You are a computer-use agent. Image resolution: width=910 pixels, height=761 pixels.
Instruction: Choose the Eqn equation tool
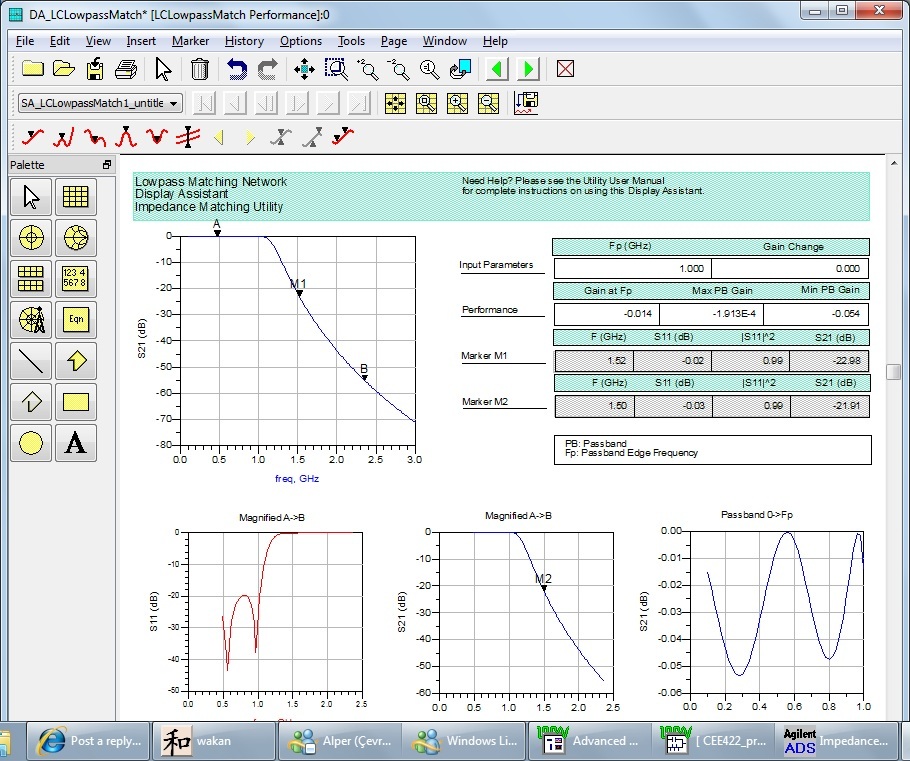coord(76,320)
